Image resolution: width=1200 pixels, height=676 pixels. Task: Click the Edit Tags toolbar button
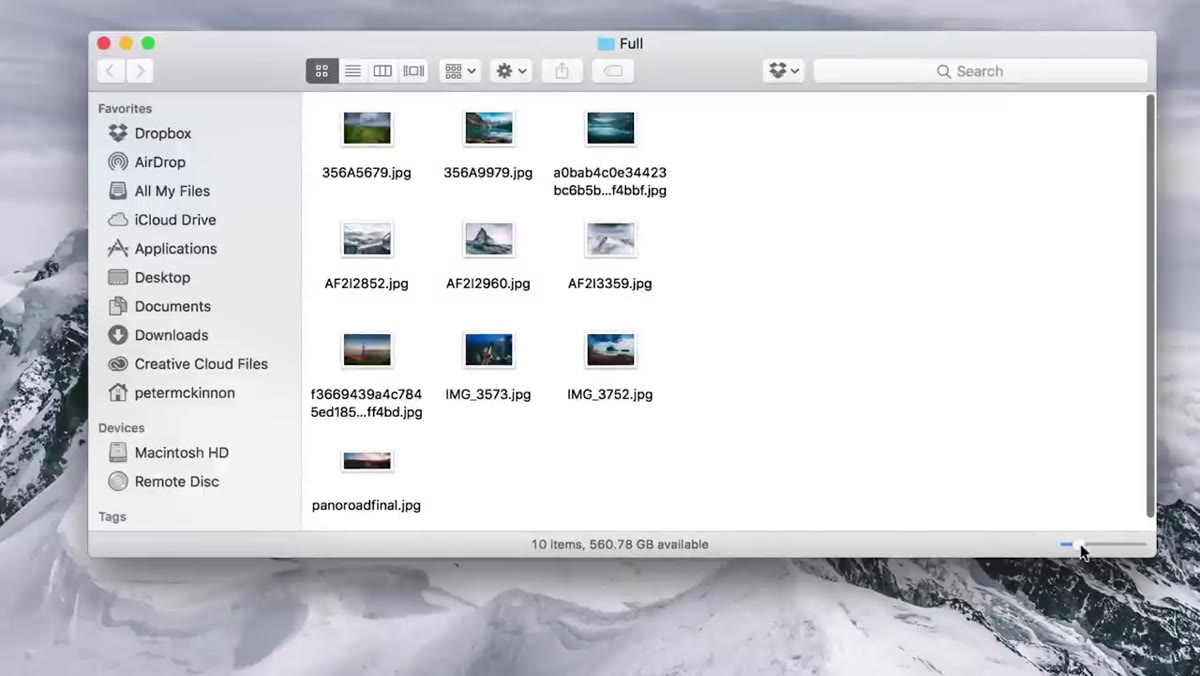613,71
